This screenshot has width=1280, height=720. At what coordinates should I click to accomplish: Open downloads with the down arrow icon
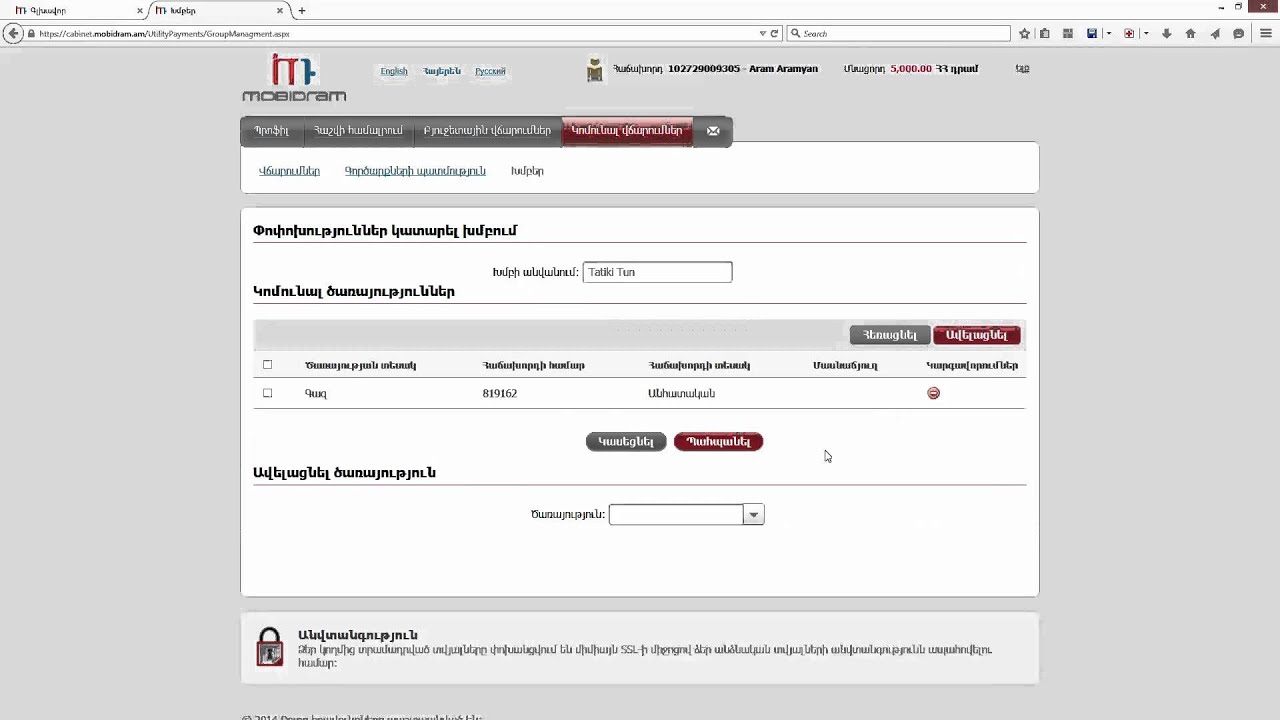point(1166,33)
